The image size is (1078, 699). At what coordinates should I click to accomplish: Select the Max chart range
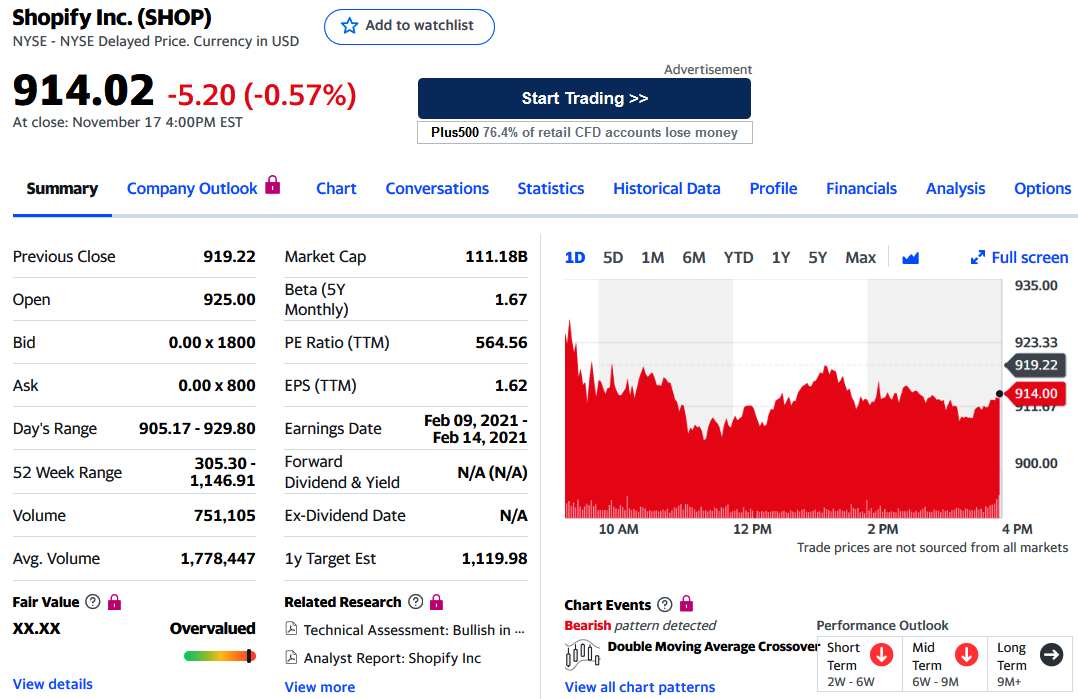pyautogui.click(x=861, y=258)
